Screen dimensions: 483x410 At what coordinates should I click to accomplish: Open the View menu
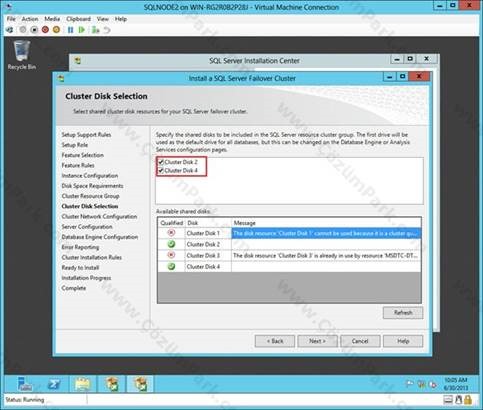tap(103, 19)
